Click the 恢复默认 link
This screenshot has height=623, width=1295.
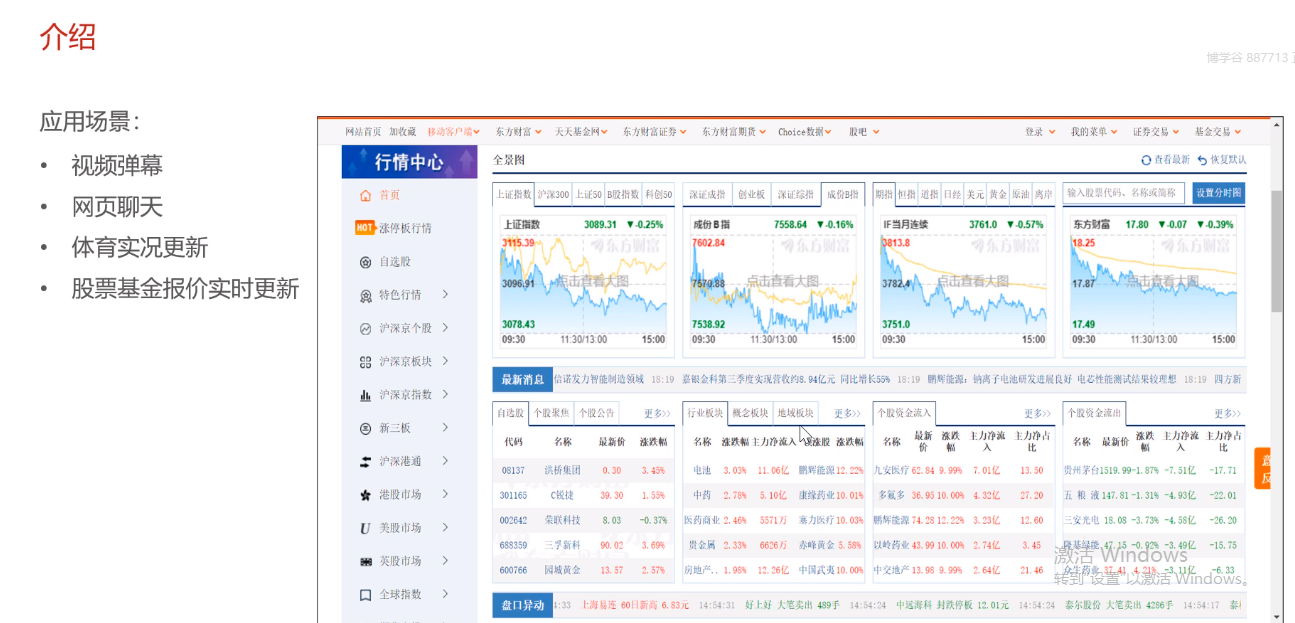pyautogui.click(x=1228, y=160)
